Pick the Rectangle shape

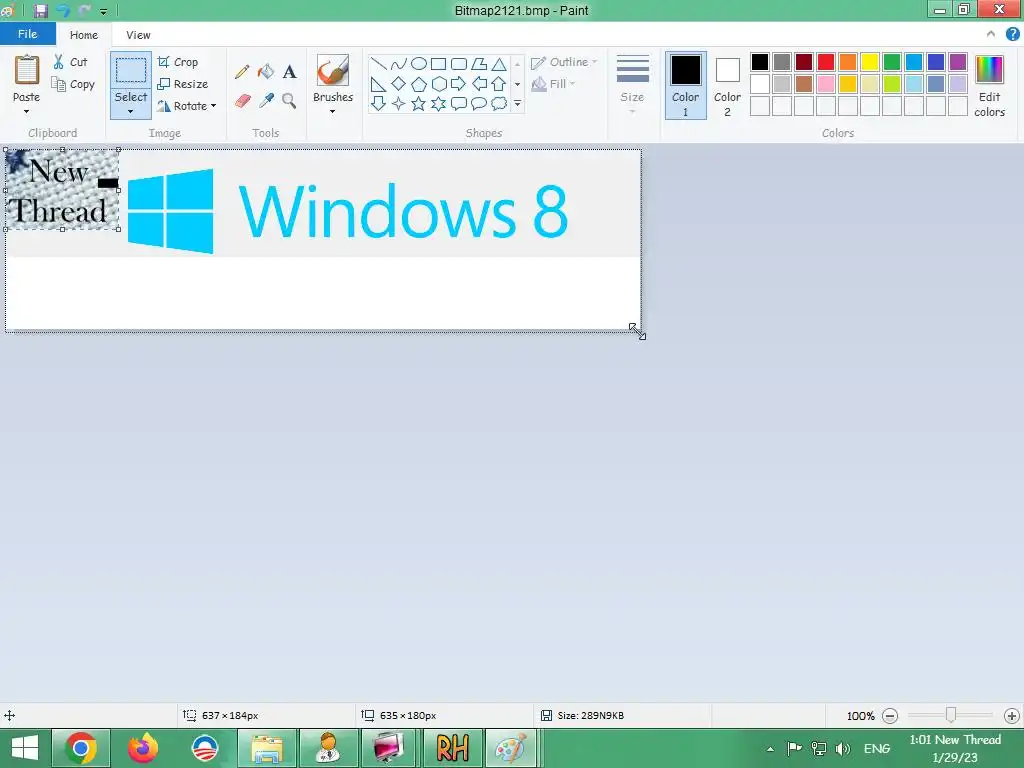438,64
